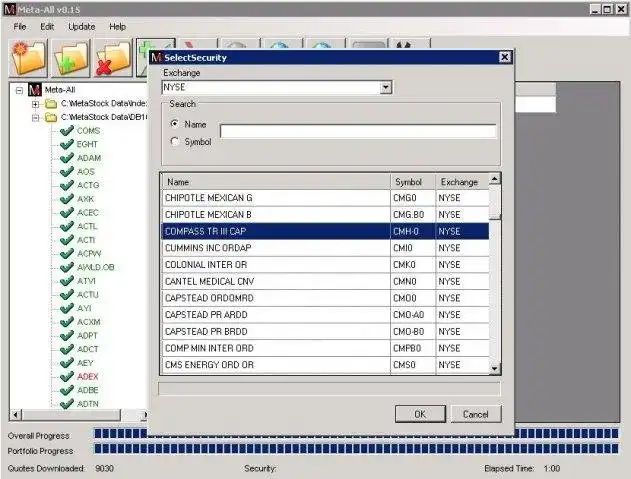Select the COMPASS TR III CAP row
The width and height of the screenshot is (631, 479).
(326, 231)
